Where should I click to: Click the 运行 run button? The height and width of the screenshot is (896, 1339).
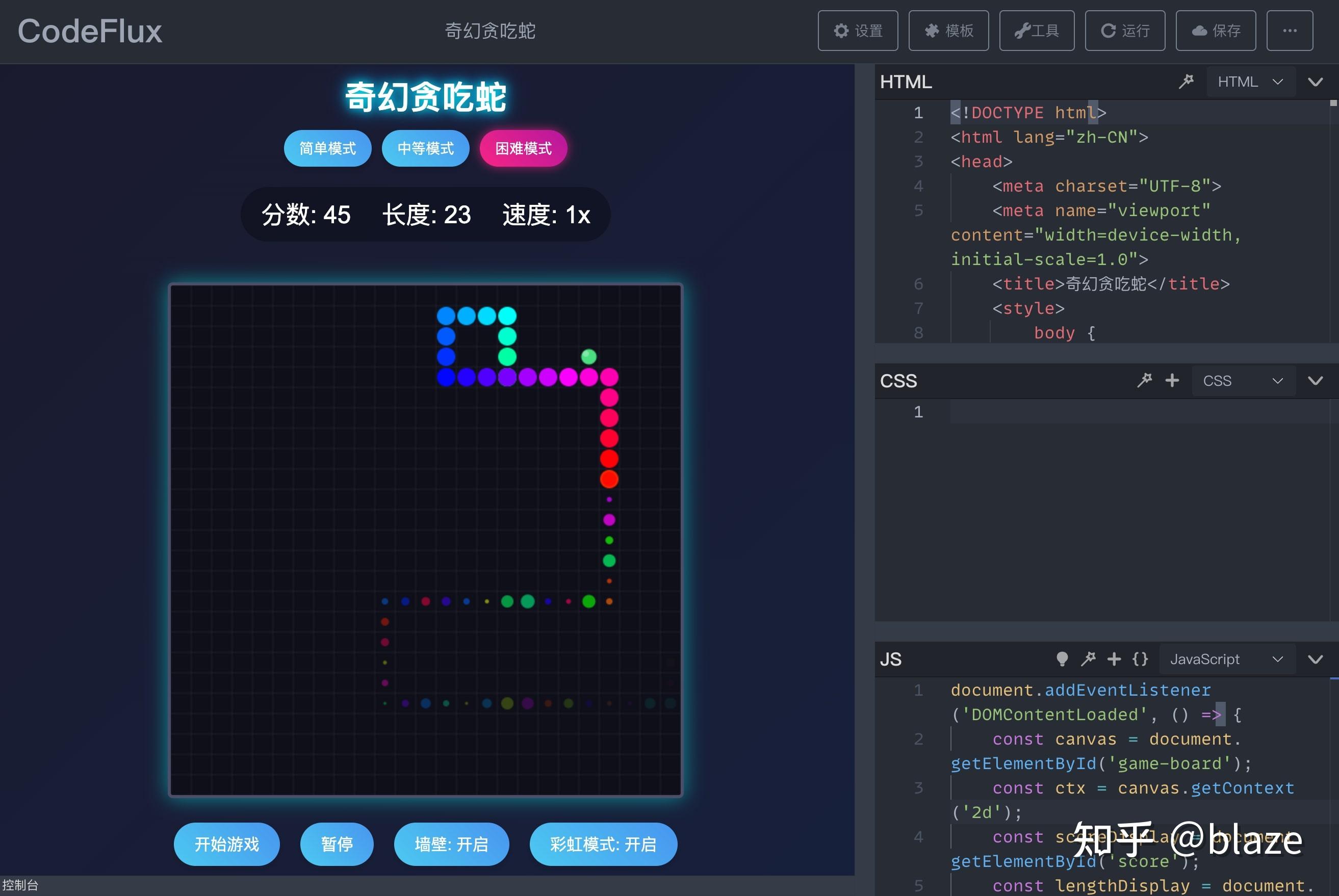click(1125, 31)
